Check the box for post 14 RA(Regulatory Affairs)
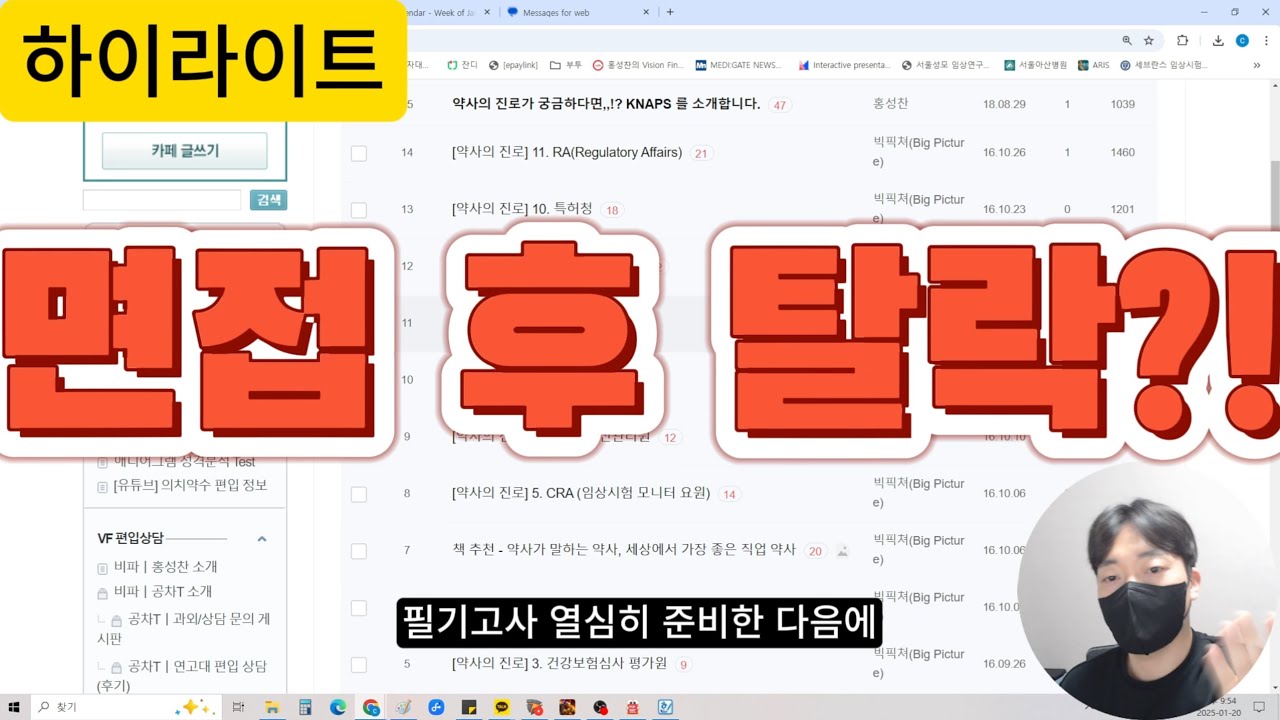 (359, 153)
